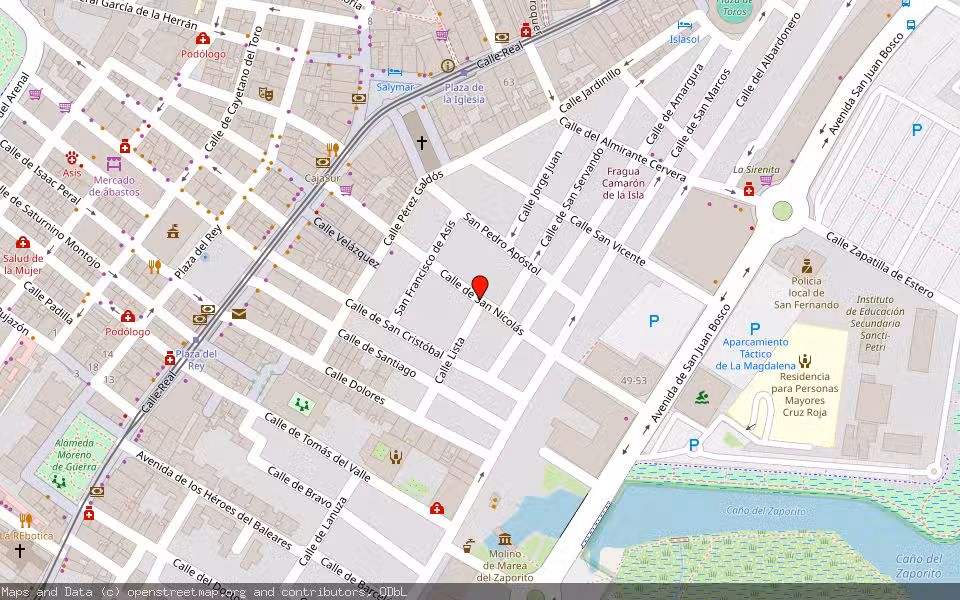Click the Calle Pérez Galdós label

[x=413, y=209]
